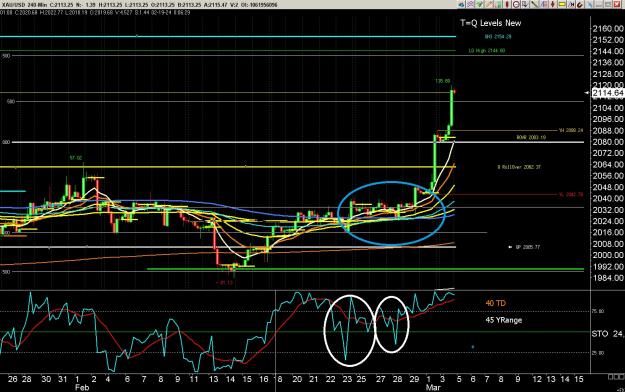625x392 pixels.
Task: Click the red bar toolbar icon
Action: pyautogui.click(x=507, y=4)
